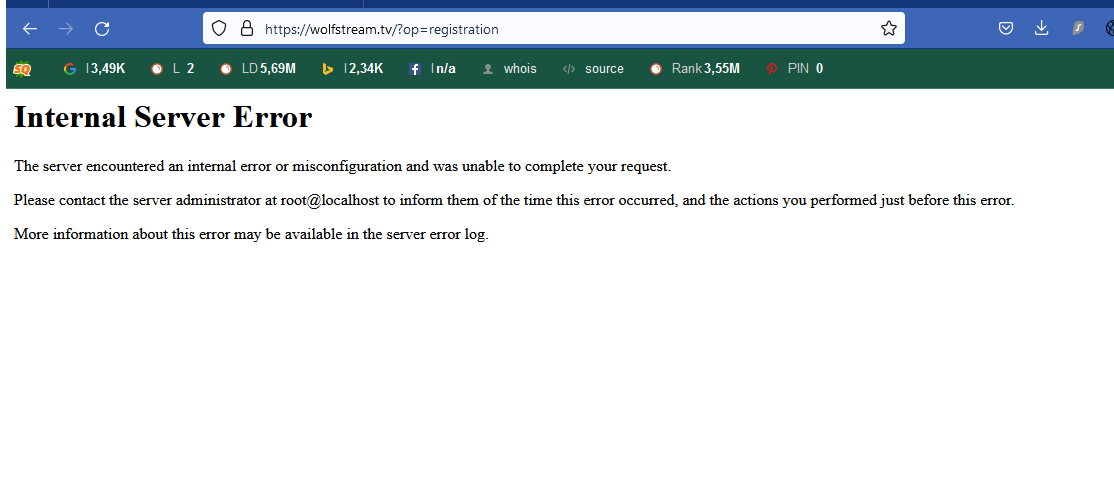Click the browser back arrow

[30, 29]
